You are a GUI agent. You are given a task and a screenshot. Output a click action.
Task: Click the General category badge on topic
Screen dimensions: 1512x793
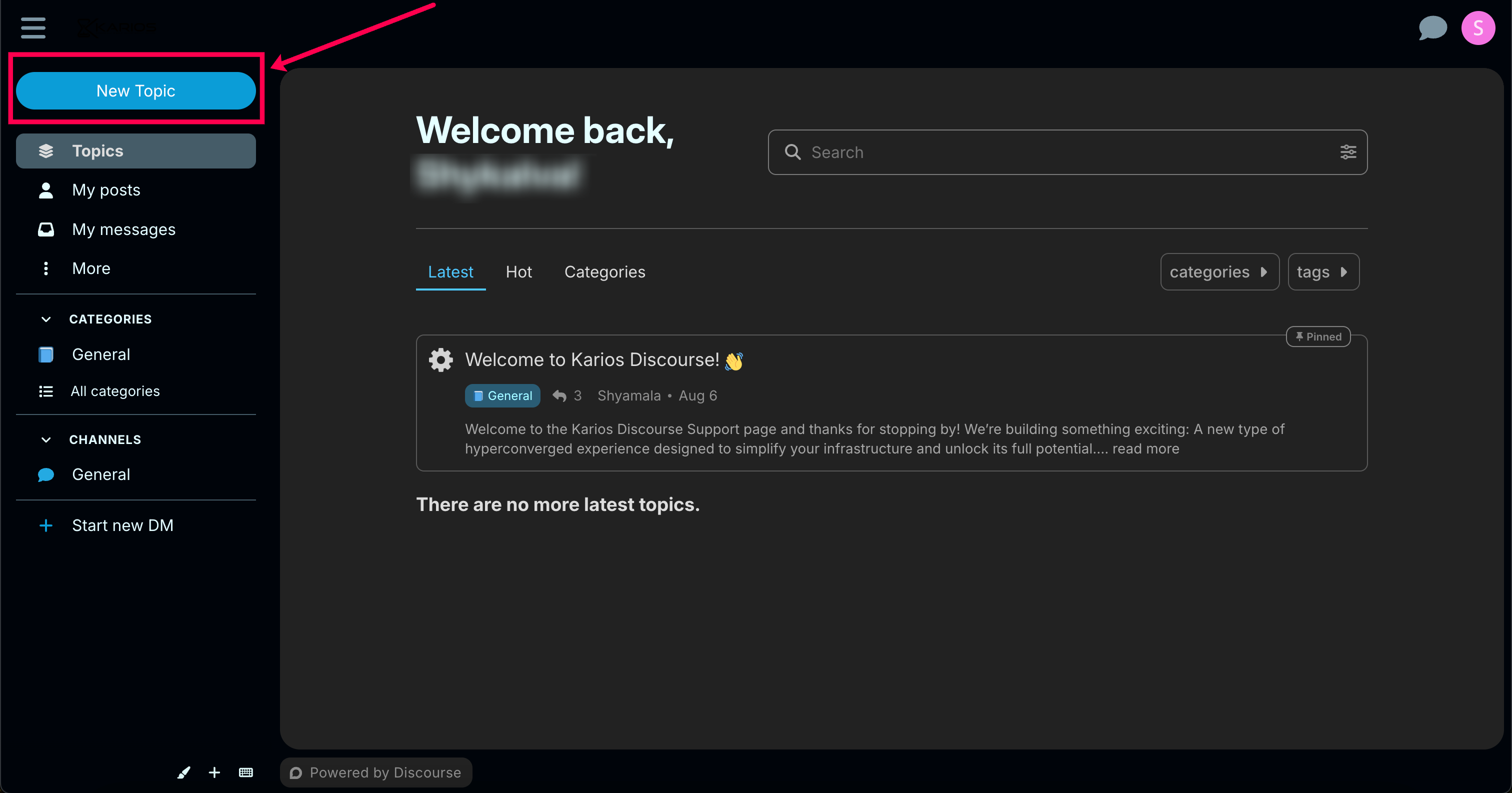click(x=502, y=396)
